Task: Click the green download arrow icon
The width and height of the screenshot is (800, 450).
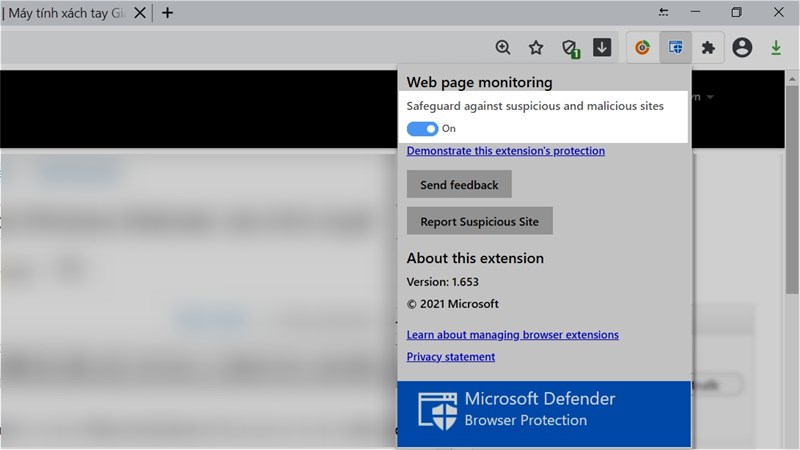Action: [776, 48]
